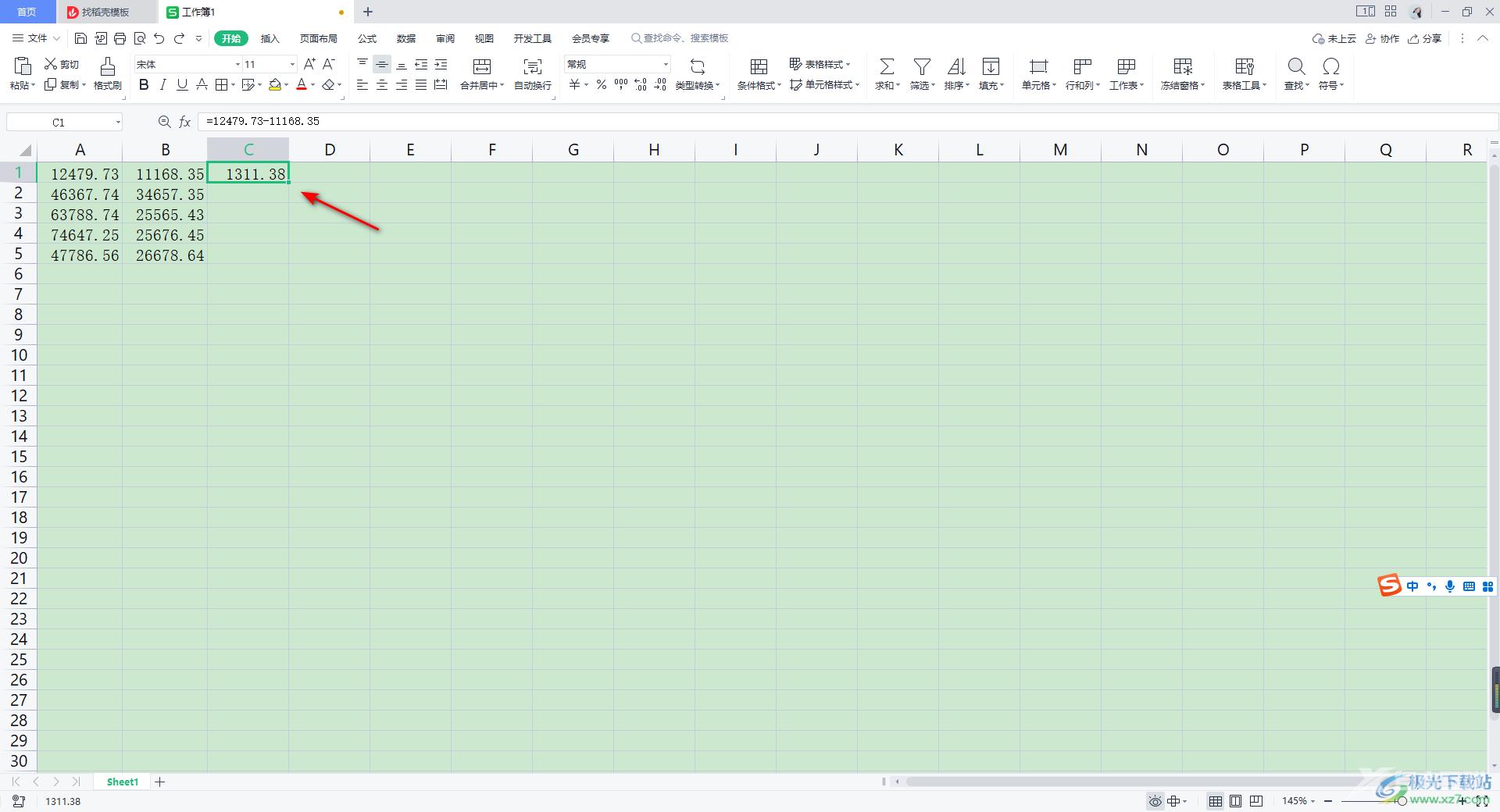Insert thousands separator format
The image size is (1500, 812).
click(621, 84)
